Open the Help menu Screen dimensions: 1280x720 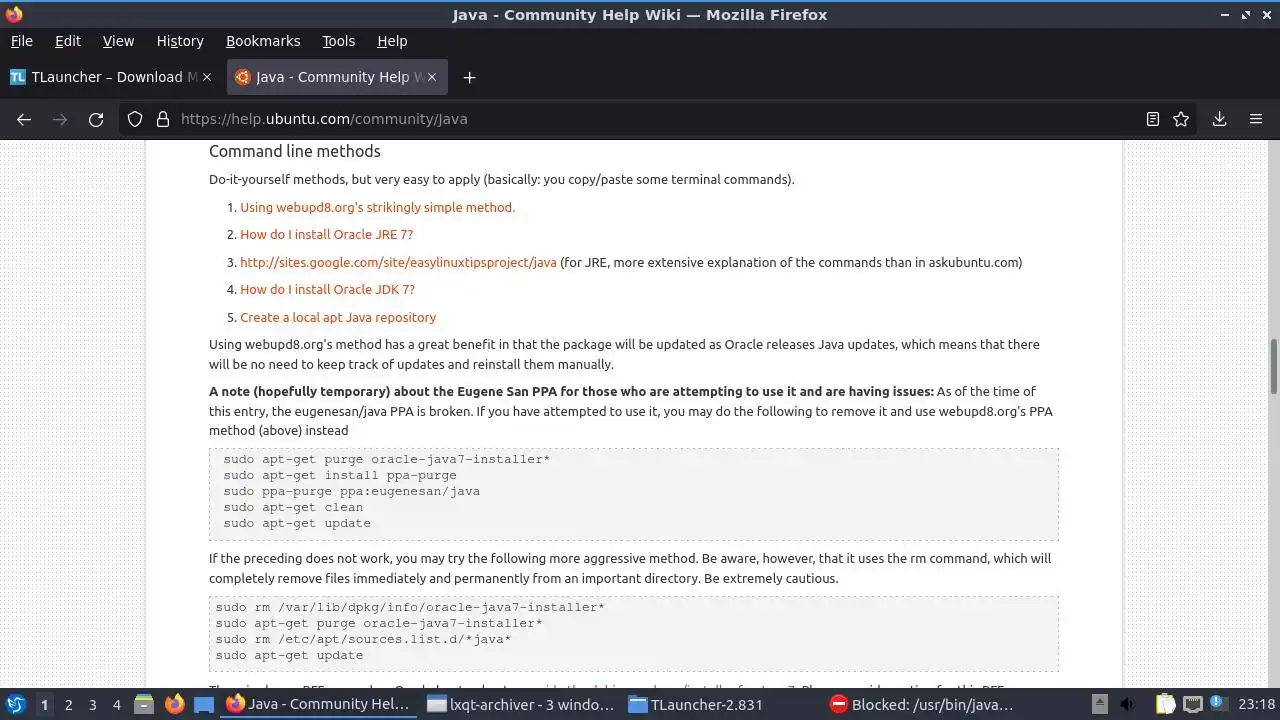[392, 41]
